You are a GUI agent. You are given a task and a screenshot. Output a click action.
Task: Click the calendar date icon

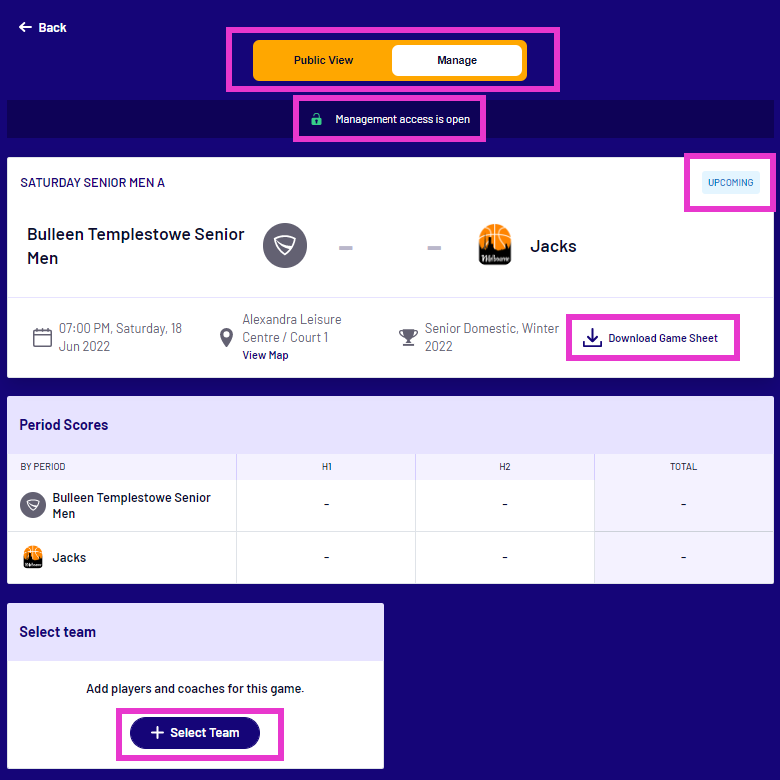[x=42, y=337]
